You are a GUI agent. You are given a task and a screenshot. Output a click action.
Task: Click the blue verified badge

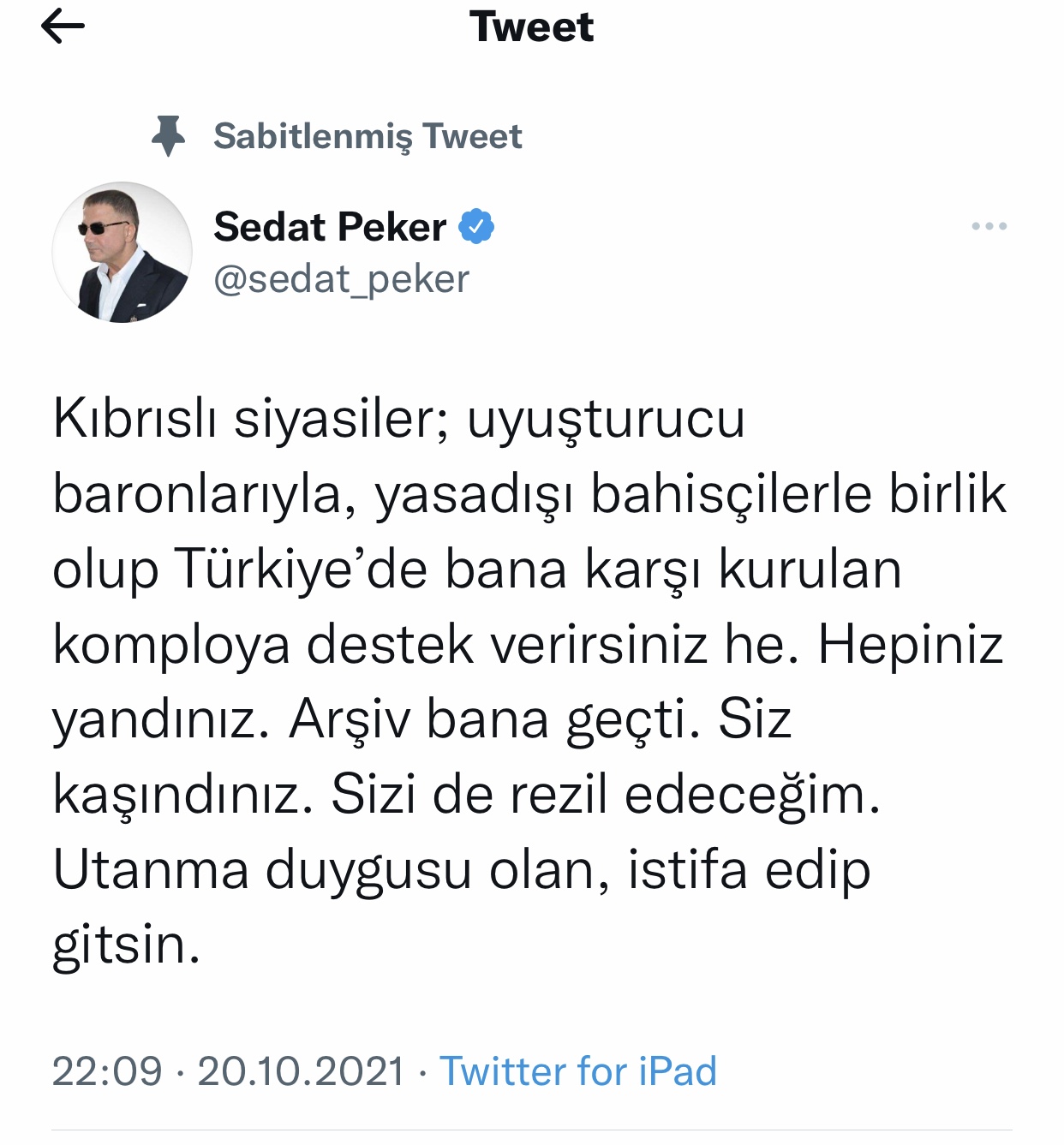point(476,227)
